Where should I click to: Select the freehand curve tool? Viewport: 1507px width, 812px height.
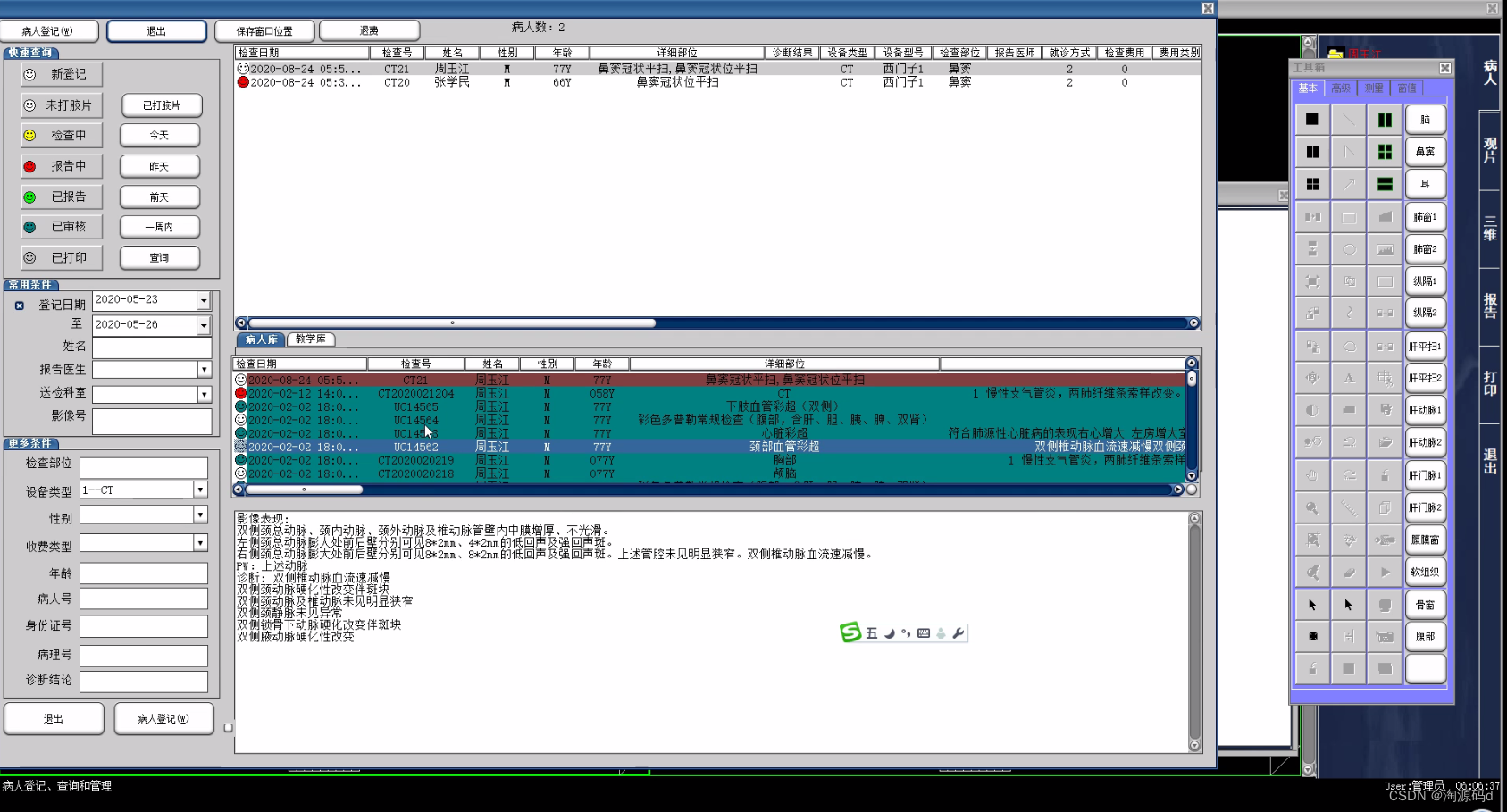coord(1349,314)
